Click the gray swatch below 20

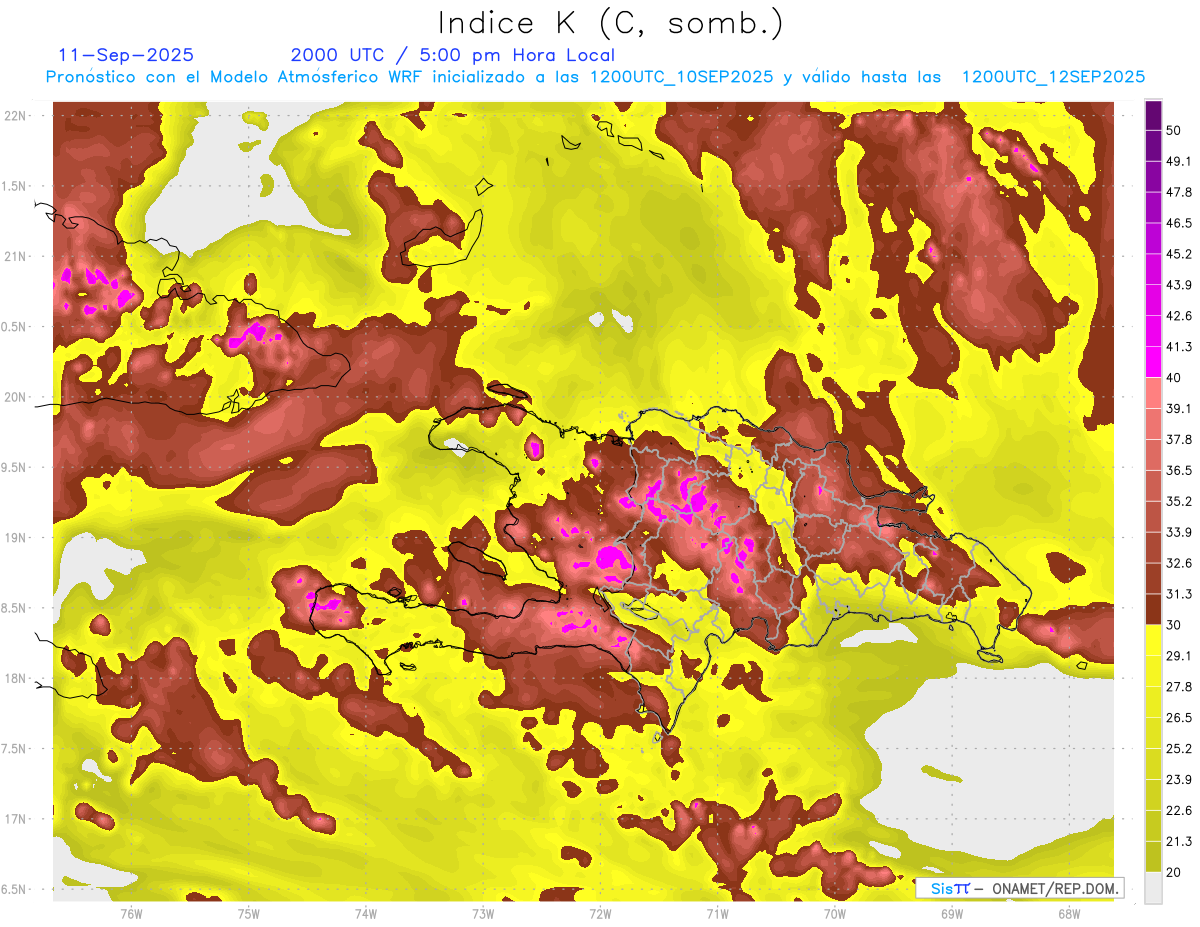click(1153, 888)
